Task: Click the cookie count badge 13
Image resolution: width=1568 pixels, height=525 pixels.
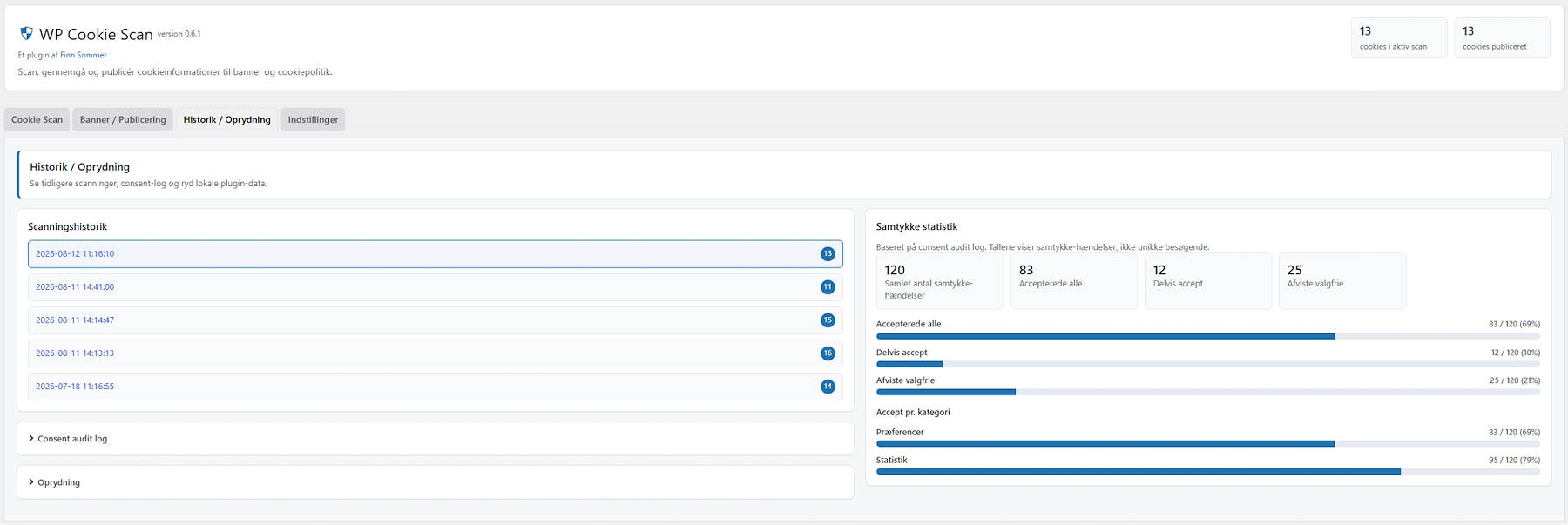Action: click(828, 254)
